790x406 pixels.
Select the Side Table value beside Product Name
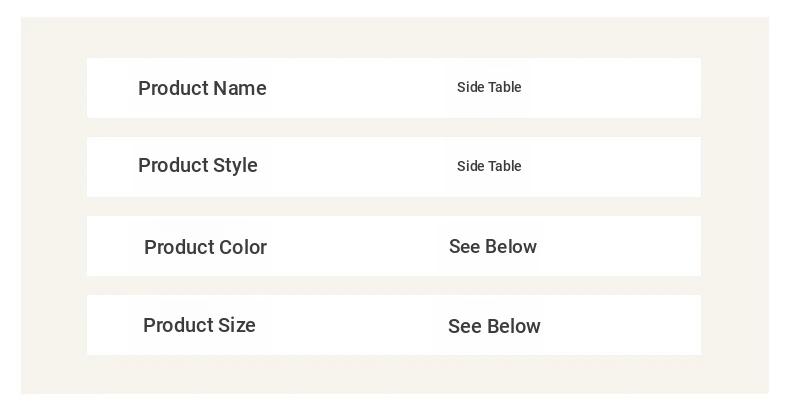(489, 87)
